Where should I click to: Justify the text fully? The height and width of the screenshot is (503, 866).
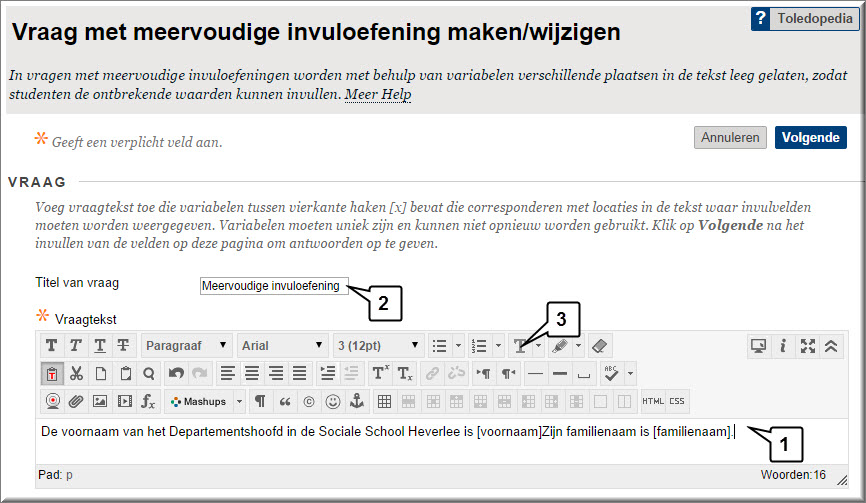click(299, 374)
